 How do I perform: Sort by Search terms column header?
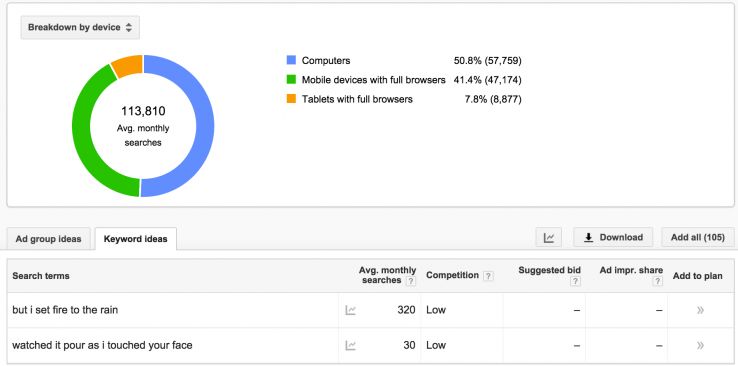click(x=41, y=276)
